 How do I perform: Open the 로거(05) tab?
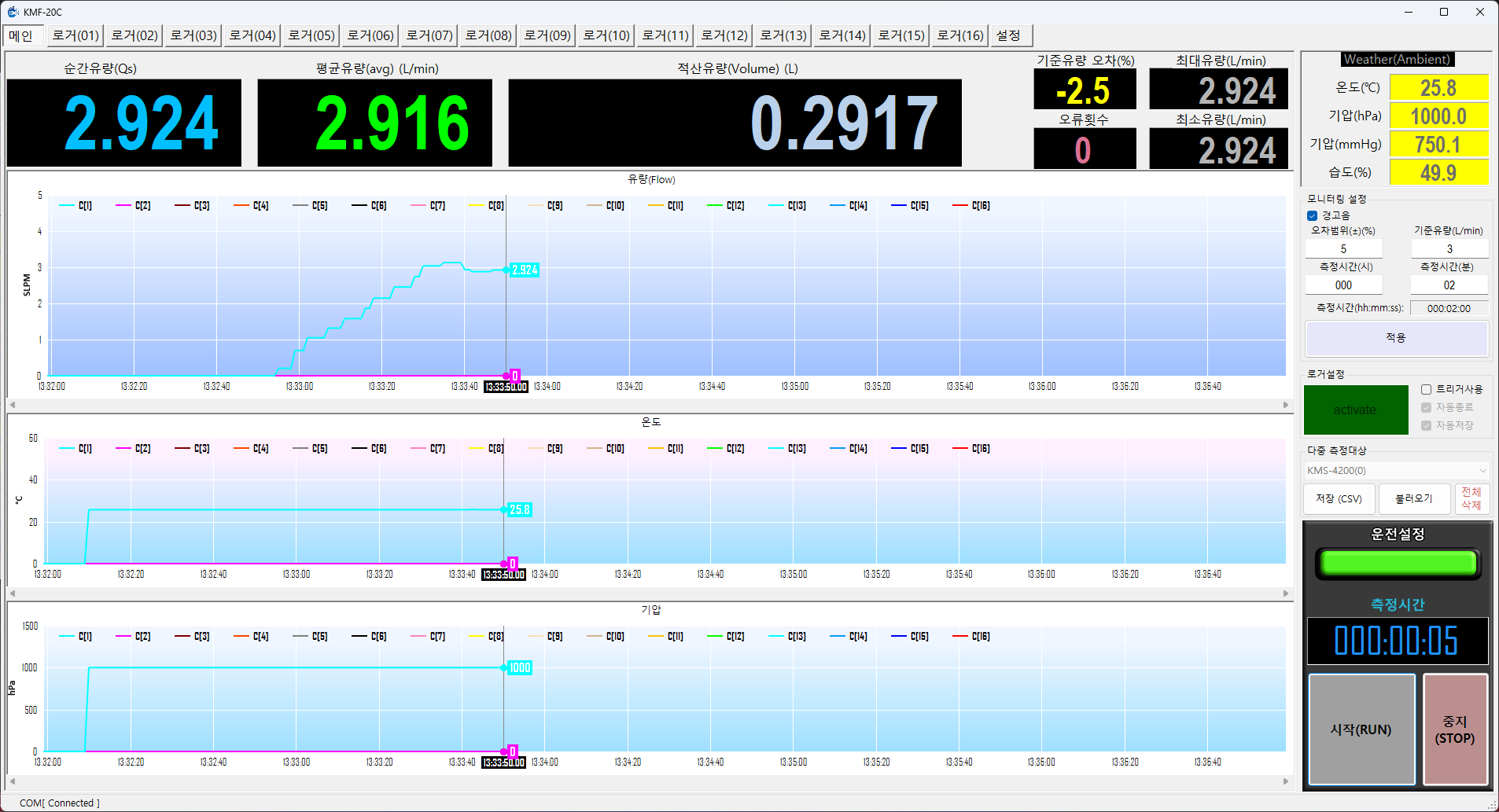point(311,35)
